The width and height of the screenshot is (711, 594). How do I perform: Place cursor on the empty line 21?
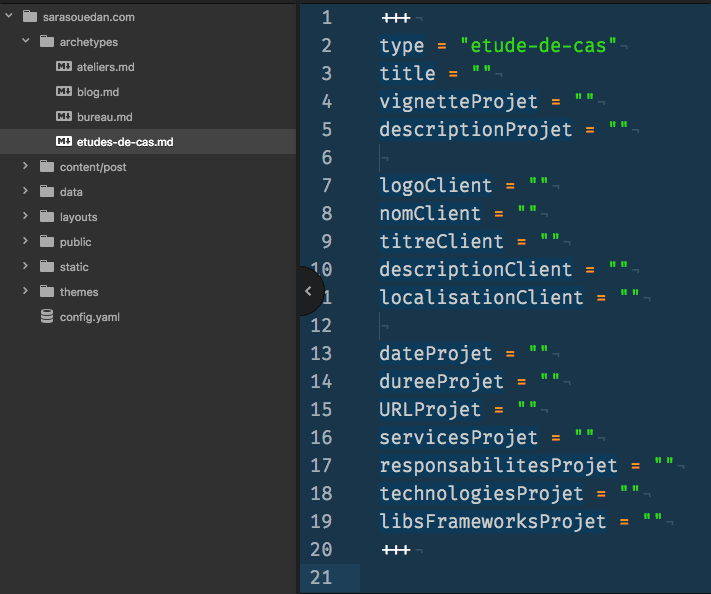500,577
